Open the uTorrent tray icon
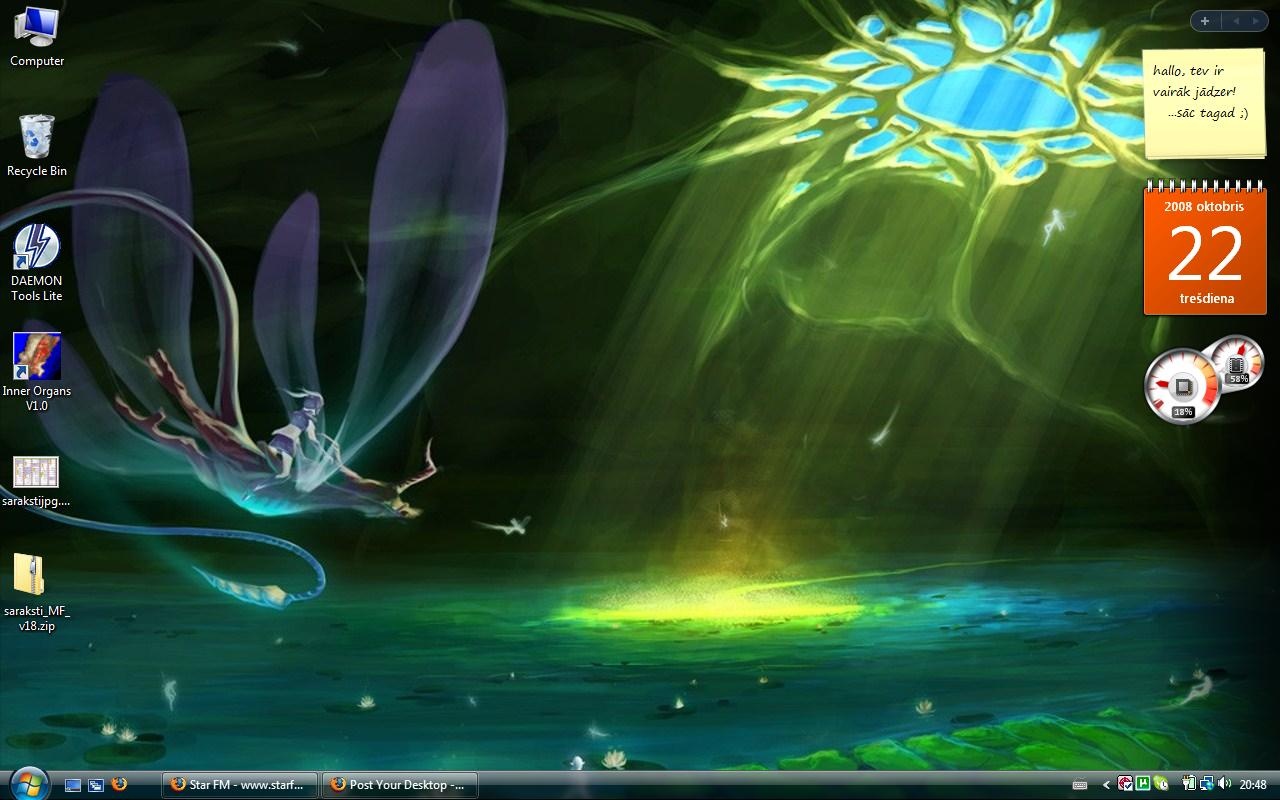 pyautogui.click(x=1143, y=784)
